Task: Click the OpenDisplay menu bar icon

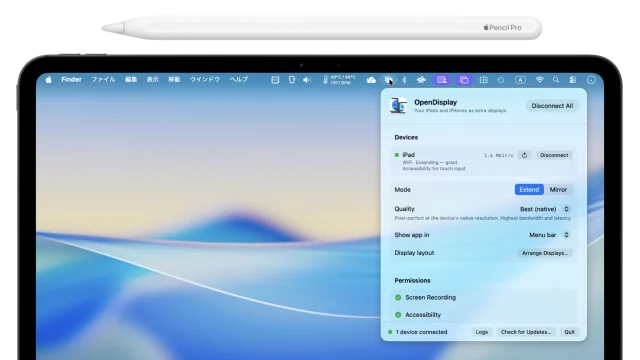Action: point(389,80)
